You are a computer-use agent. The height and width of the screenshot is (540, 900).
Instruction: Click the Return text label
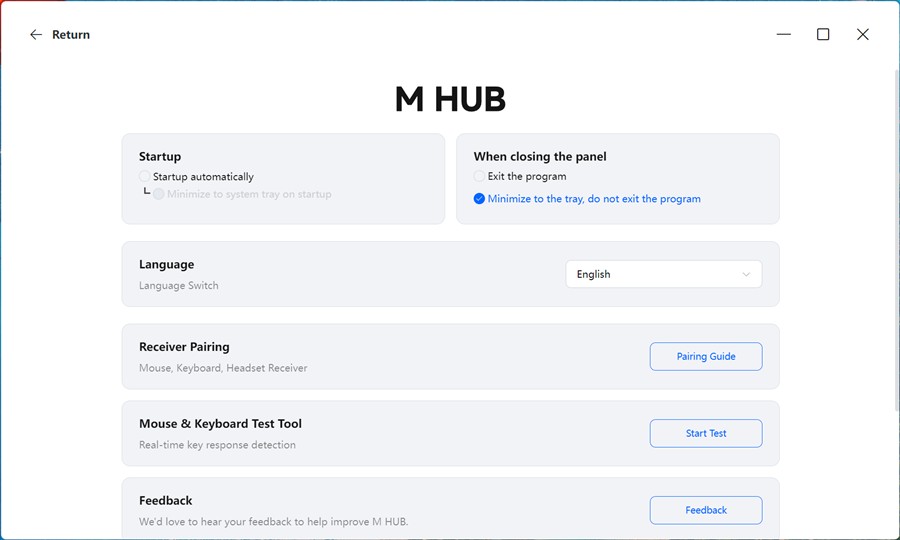71,35
